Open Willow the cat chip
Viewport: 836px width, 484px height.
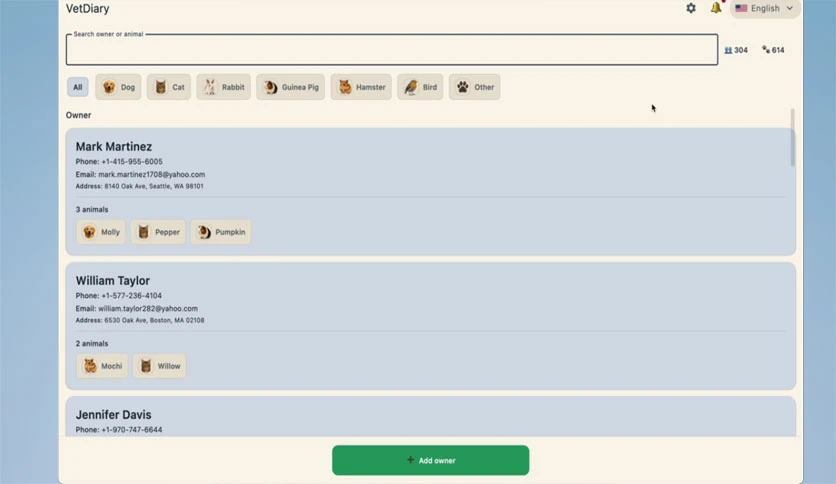(x=159, y=366)
